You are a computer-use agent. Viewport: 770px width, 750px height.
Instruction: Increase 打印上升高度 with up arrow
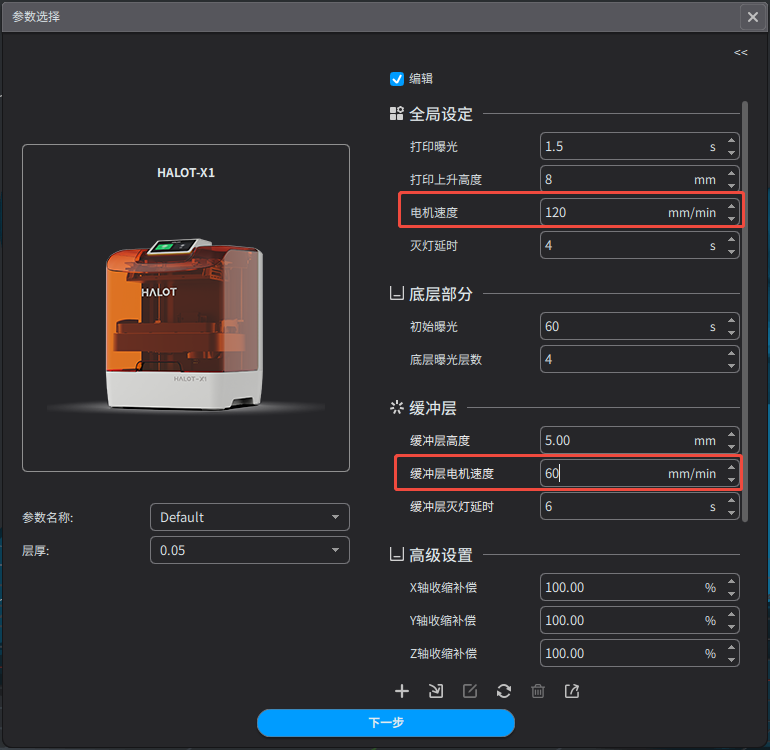pos(731,173)
